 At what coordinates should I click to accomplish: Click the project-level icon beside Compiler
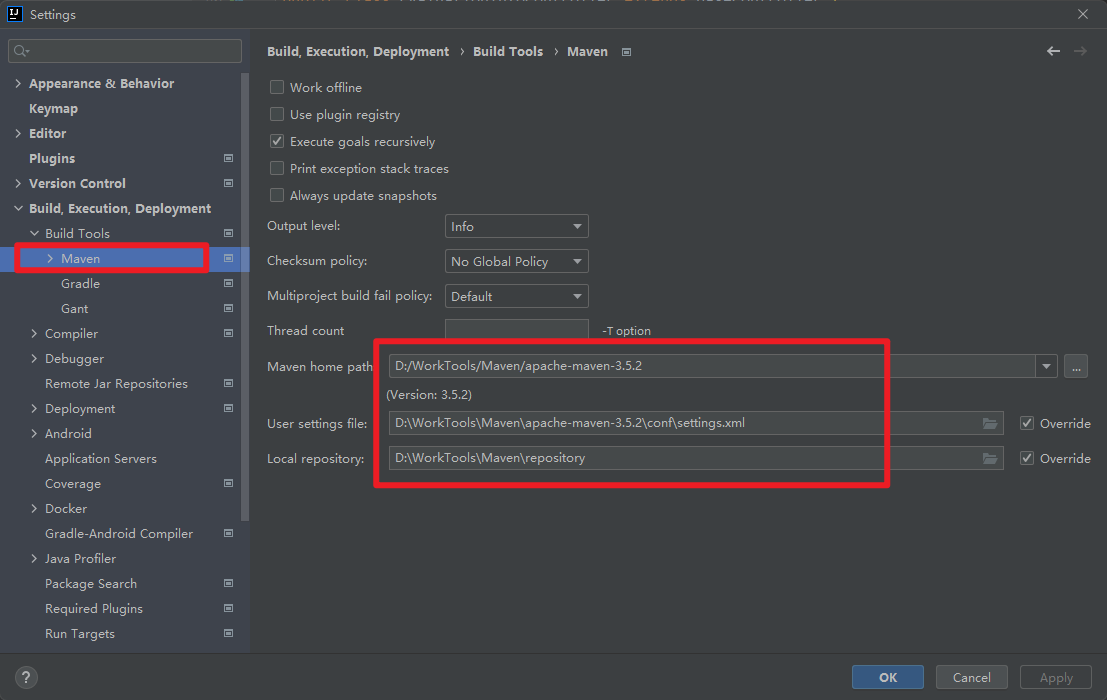tap(228, 333)
